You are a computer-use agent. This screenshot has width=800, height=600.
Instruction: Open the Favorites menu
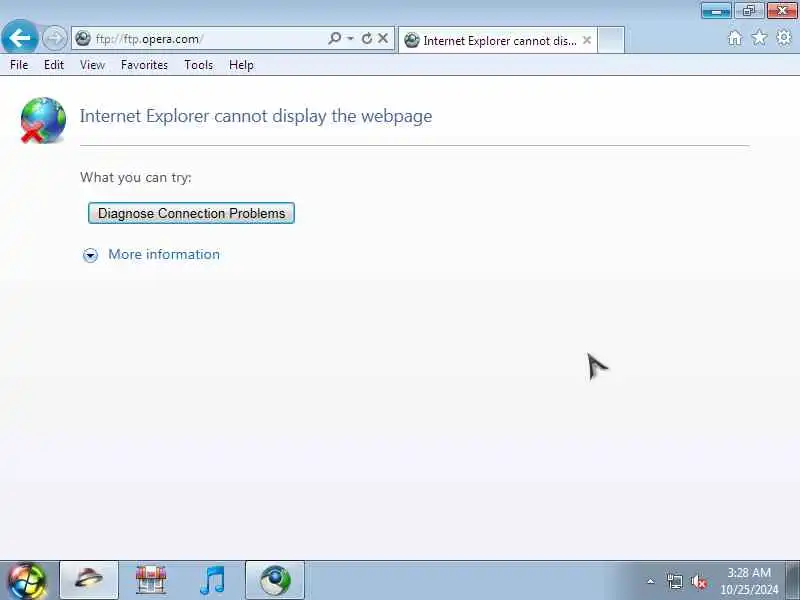click(144, 65)
